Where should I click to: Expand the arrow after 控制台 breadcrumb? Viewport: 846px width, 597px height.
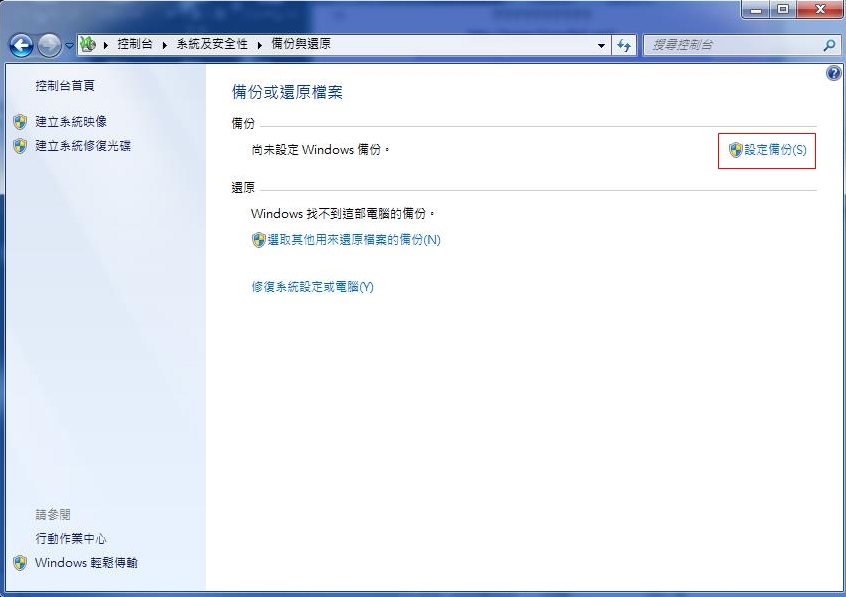165,45
